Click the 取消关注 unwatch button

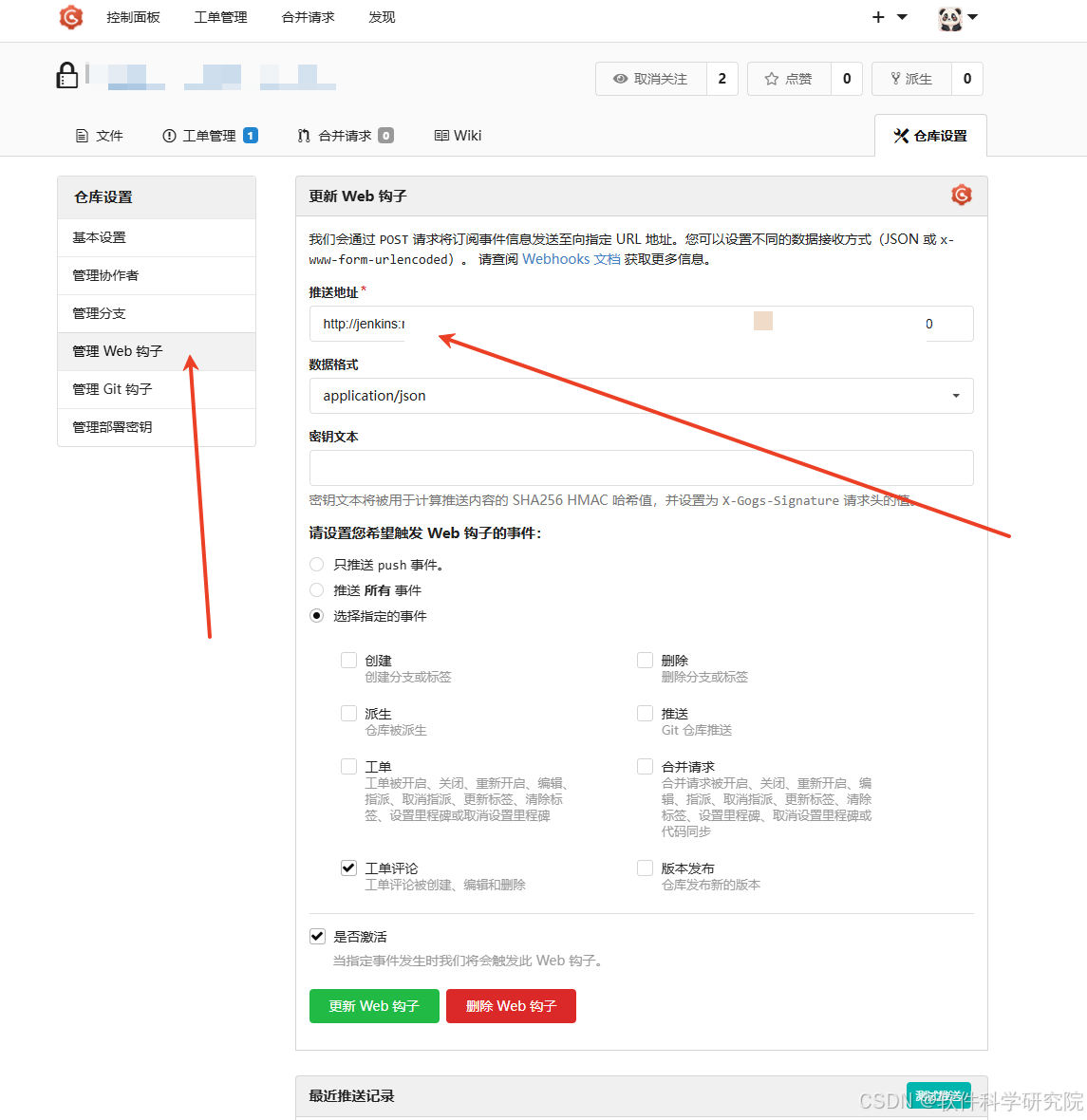coord(651,79)
